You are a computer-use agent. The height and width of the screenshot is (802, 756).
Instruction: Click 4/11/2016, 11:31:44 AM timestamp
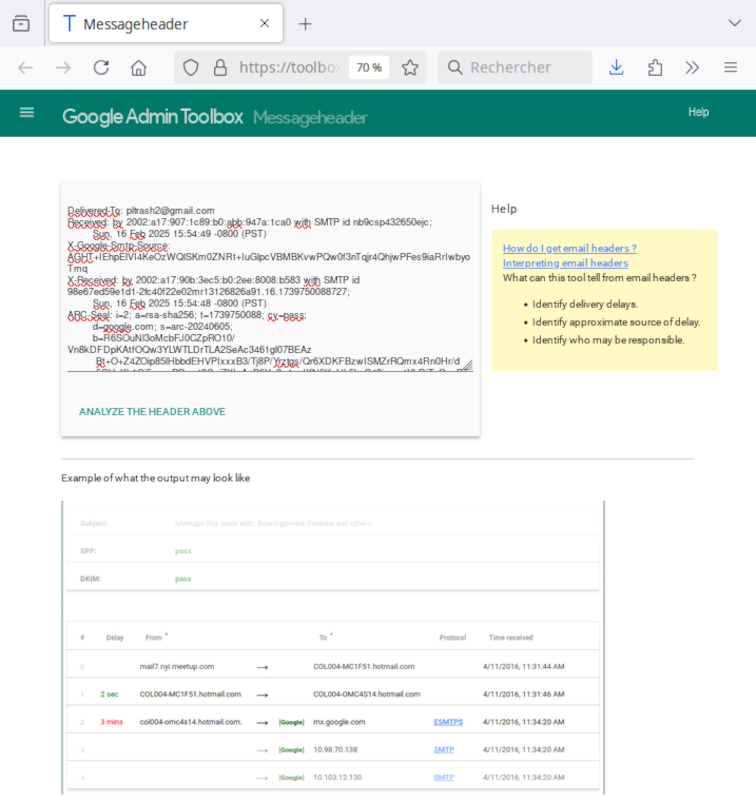(x=523, y=666)
